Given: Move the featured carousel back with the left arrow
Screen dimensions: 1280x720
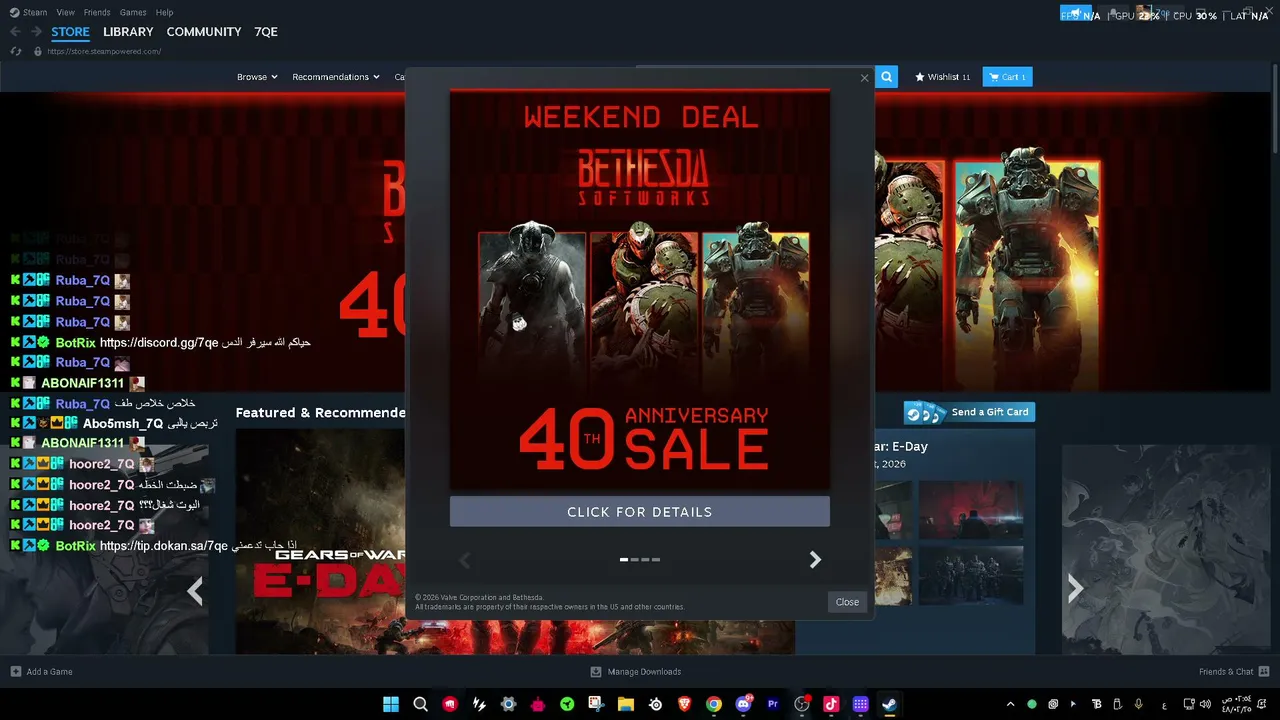Looking at the screenshot, I should click(195, 591).
